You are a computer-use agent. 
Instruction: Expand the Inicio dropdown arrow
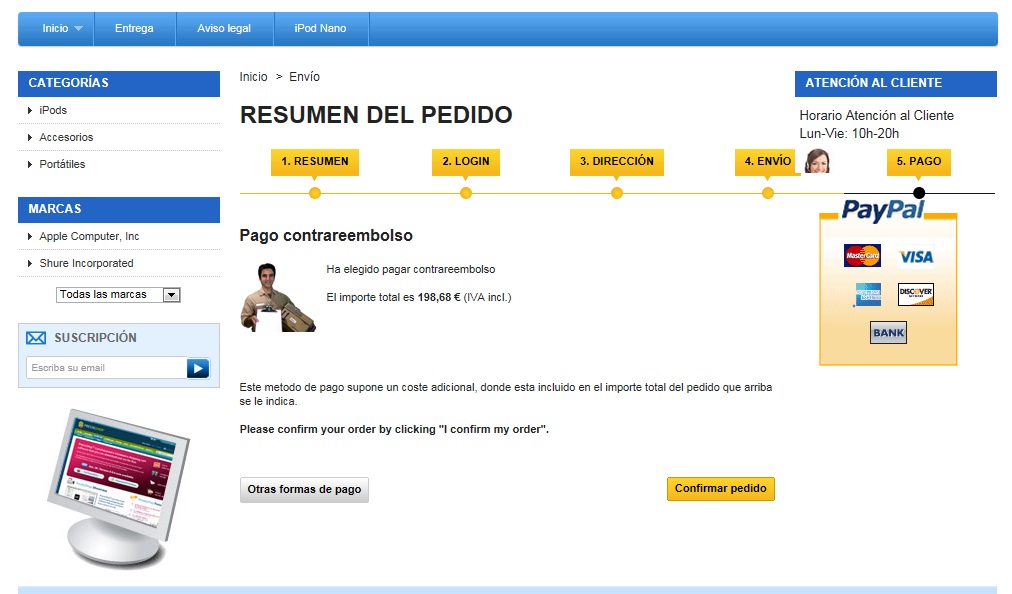point(78,28)
